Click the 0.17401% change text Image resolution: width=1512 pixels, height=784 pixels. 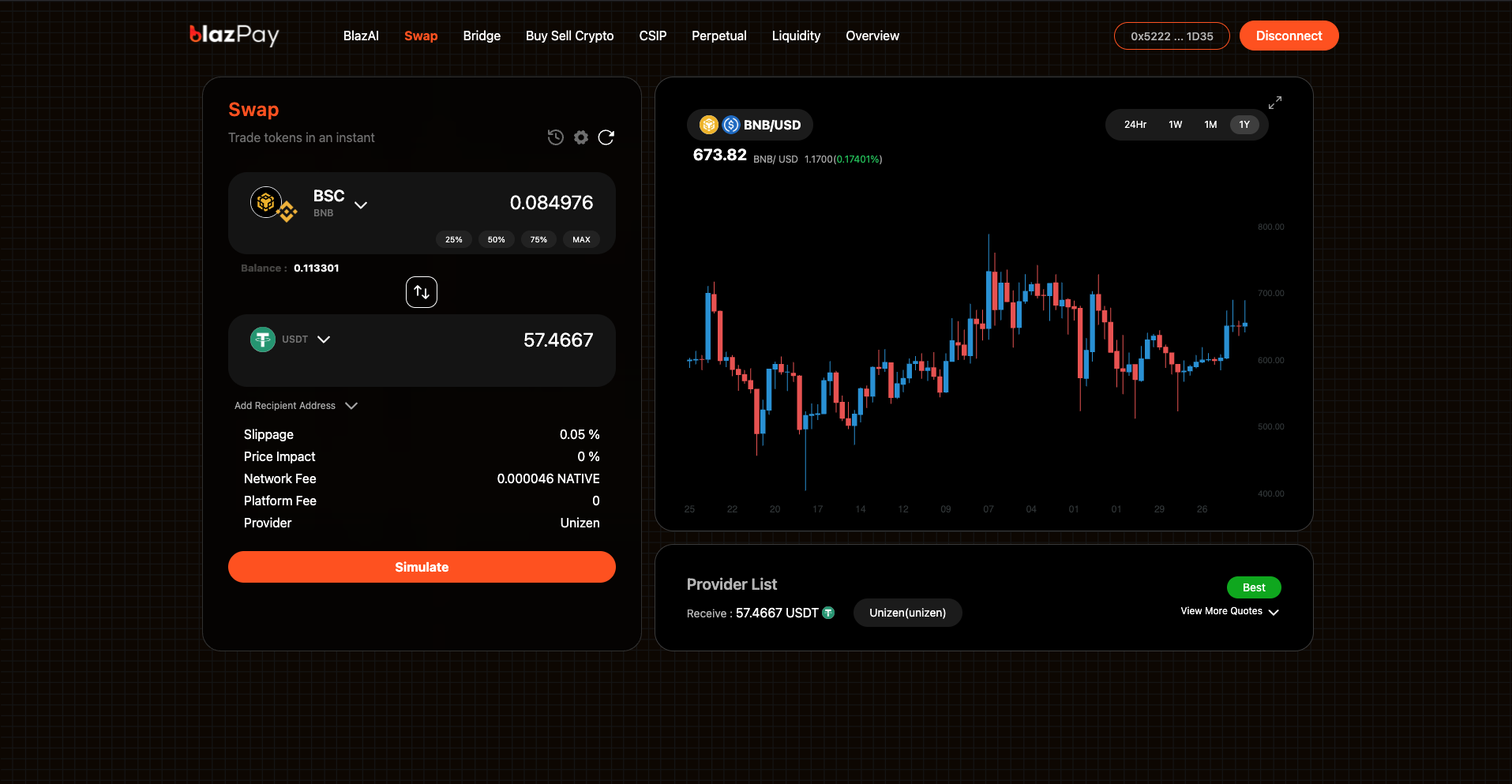pyautogui.click(x=857, y=159)
